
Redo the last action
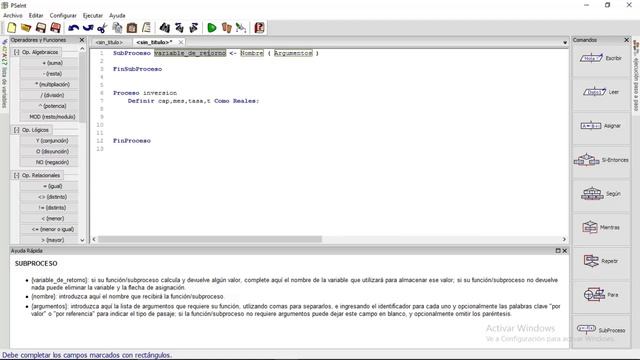point(88,28)
